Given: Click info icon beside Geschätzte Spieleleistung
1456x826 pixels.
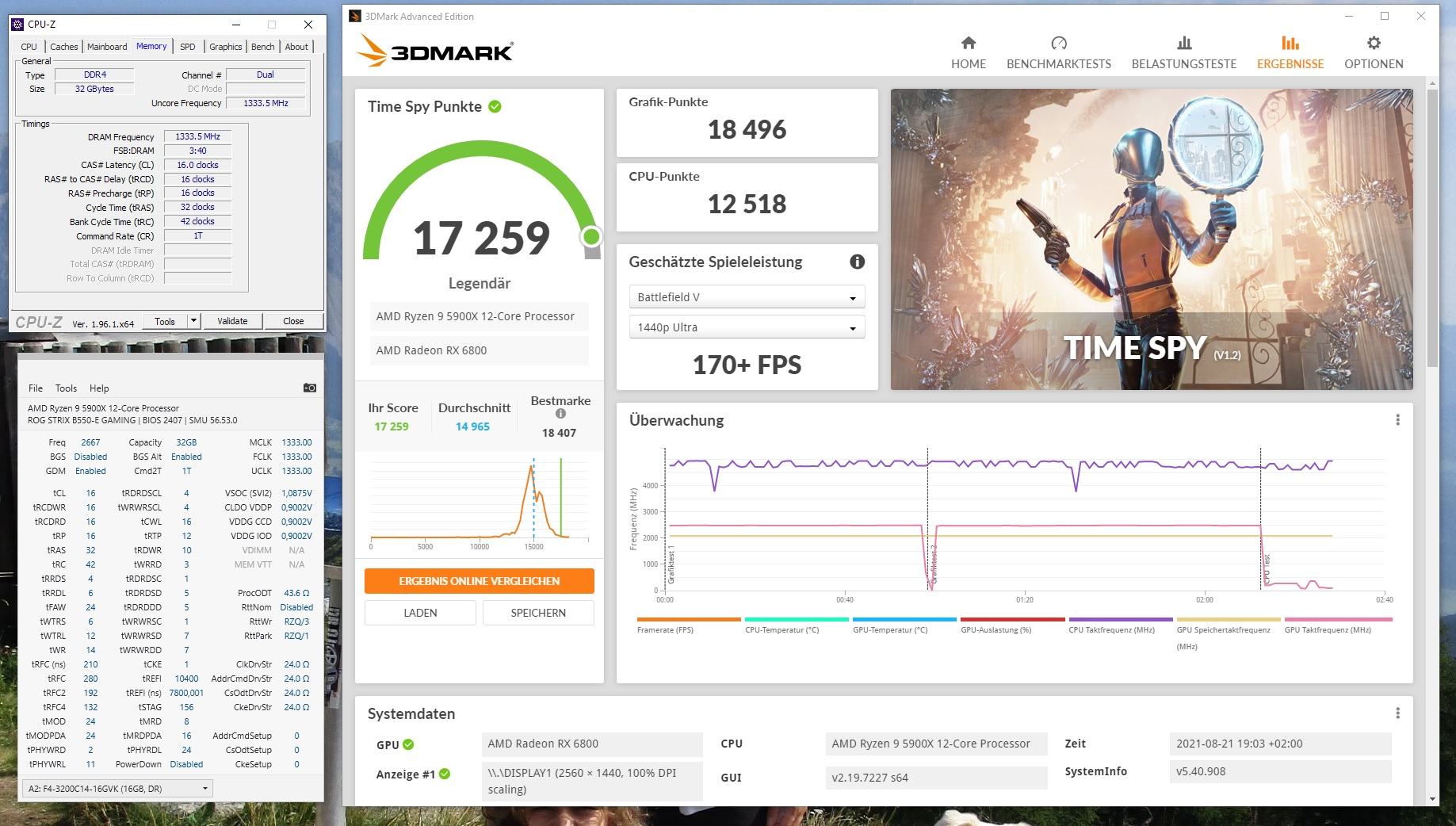Looking at the screenshot, I should (857, 262).
